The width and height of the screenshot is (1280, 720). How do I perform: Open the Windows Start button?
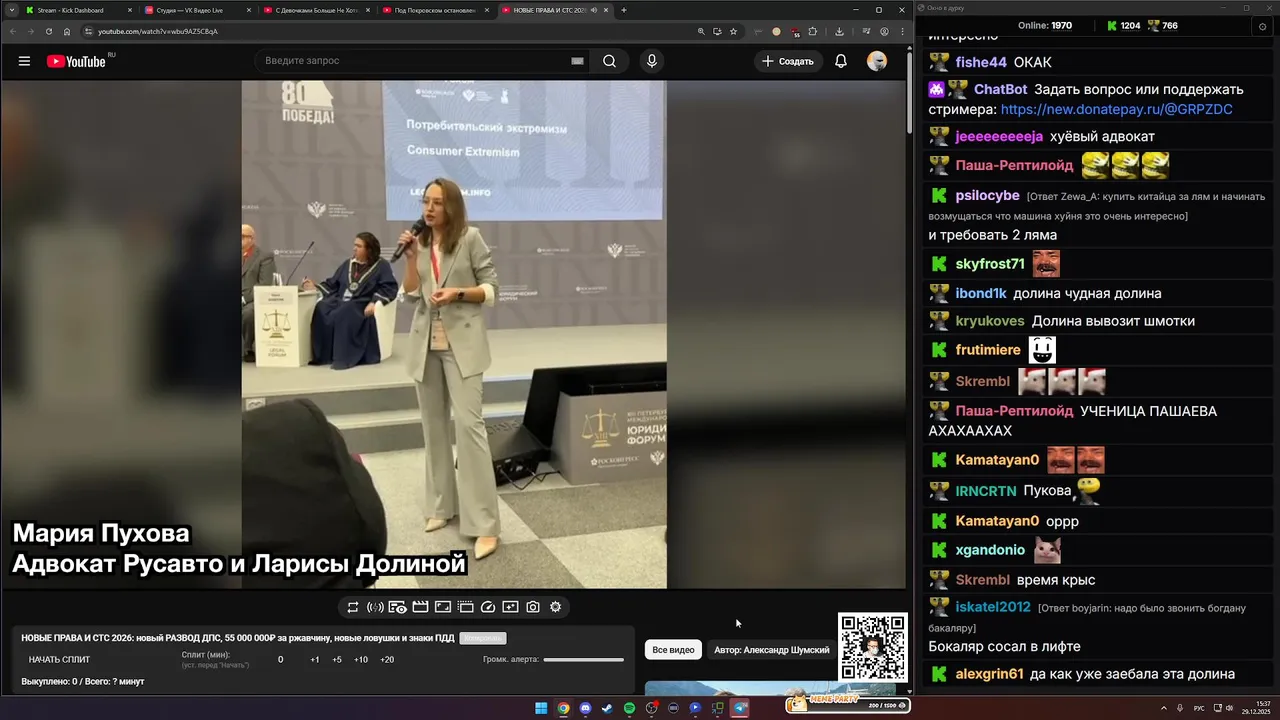tap(541, 708)
